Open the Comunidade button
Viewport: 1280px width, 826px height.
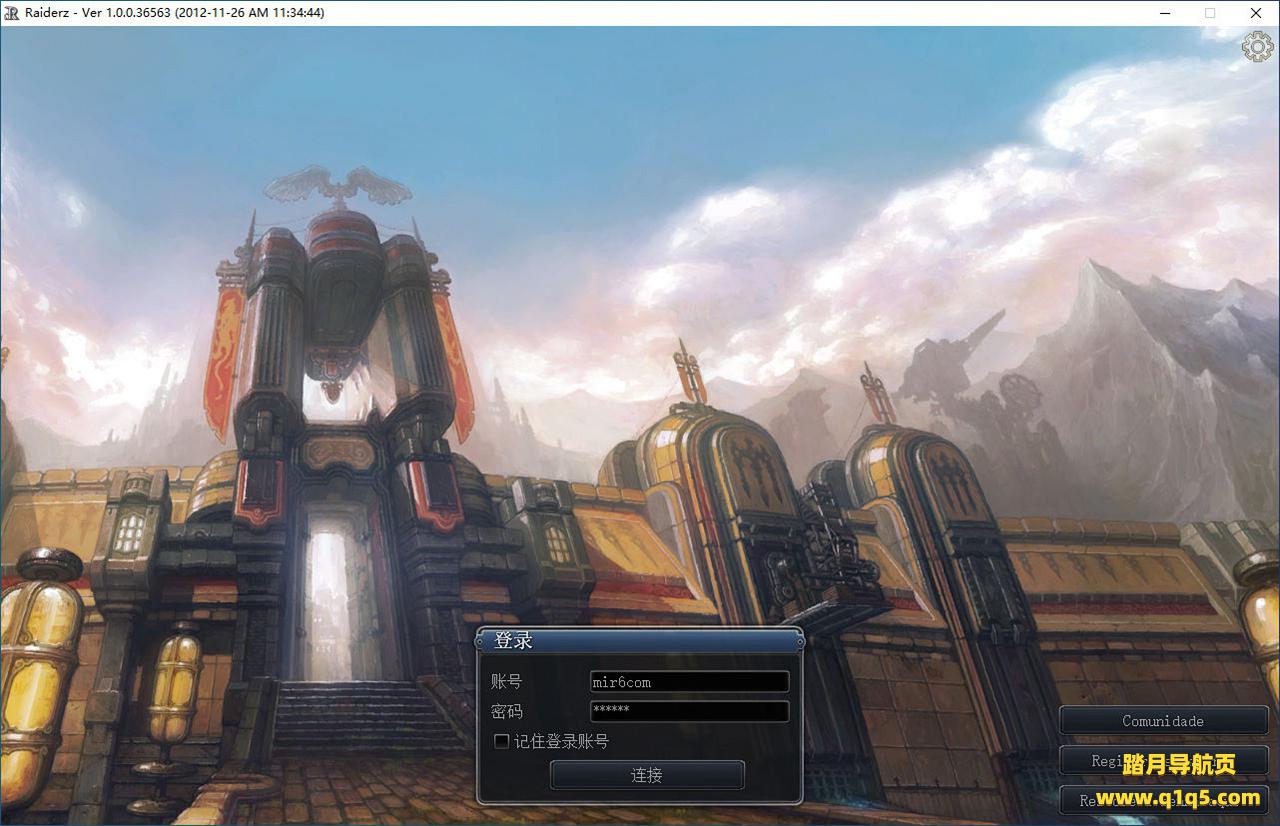pos(1163,720)
